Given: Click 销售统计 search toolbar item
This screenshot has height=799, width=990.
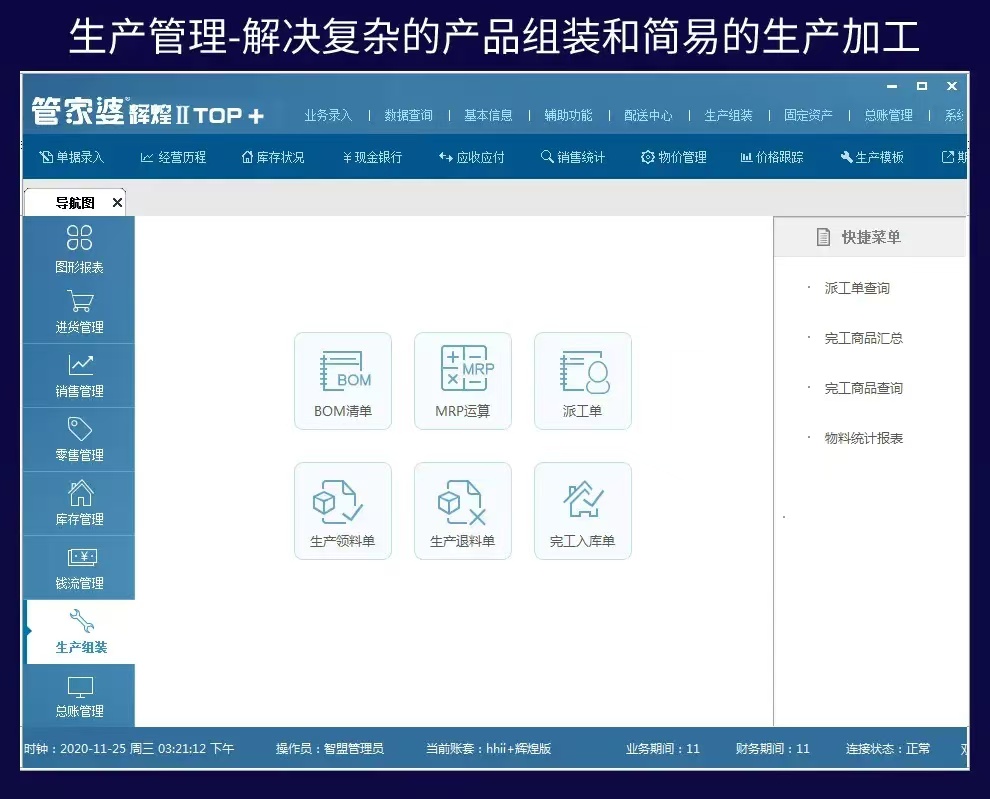Looking at the screenshot, I should click(573, 157).
